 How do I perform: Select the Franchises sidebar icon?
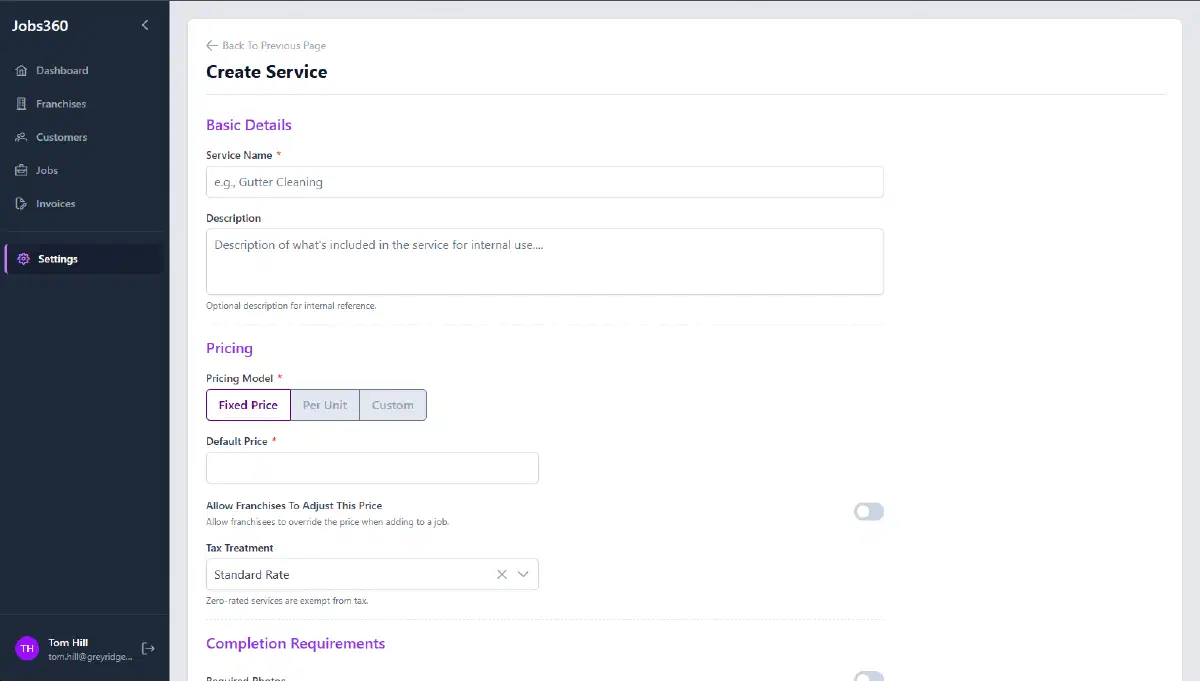pos(61,103)
